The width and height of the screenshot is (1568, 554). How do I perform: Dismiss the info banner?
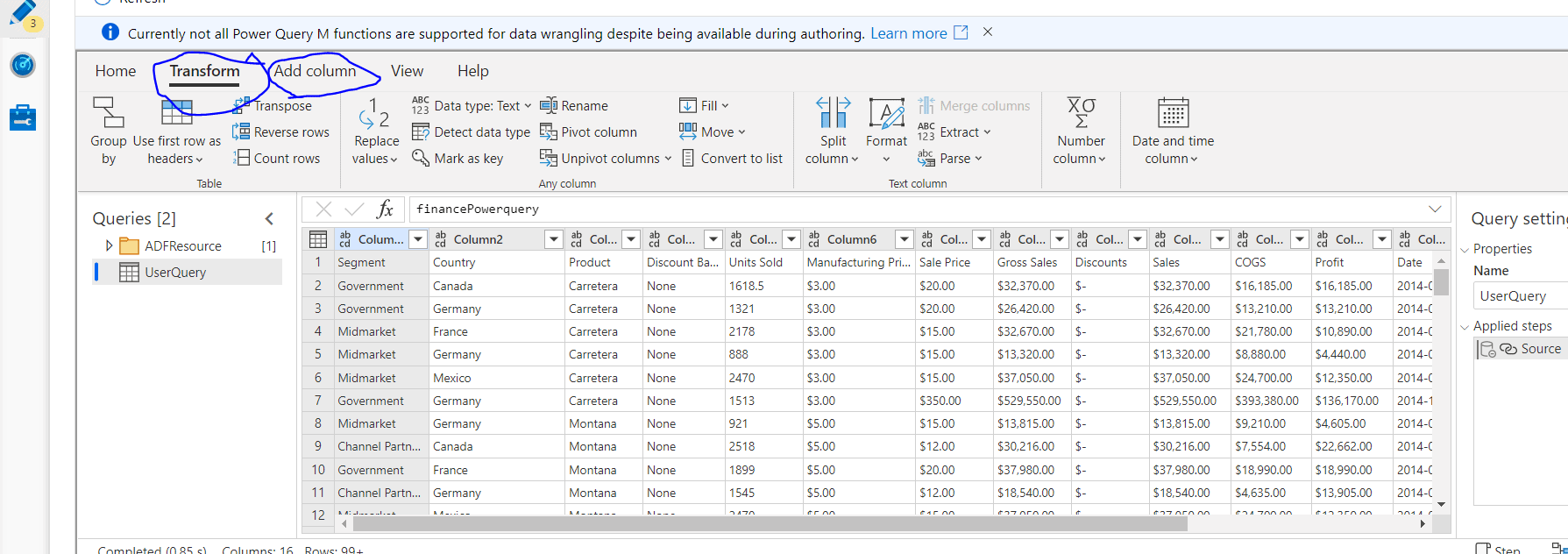click(988, 32)
